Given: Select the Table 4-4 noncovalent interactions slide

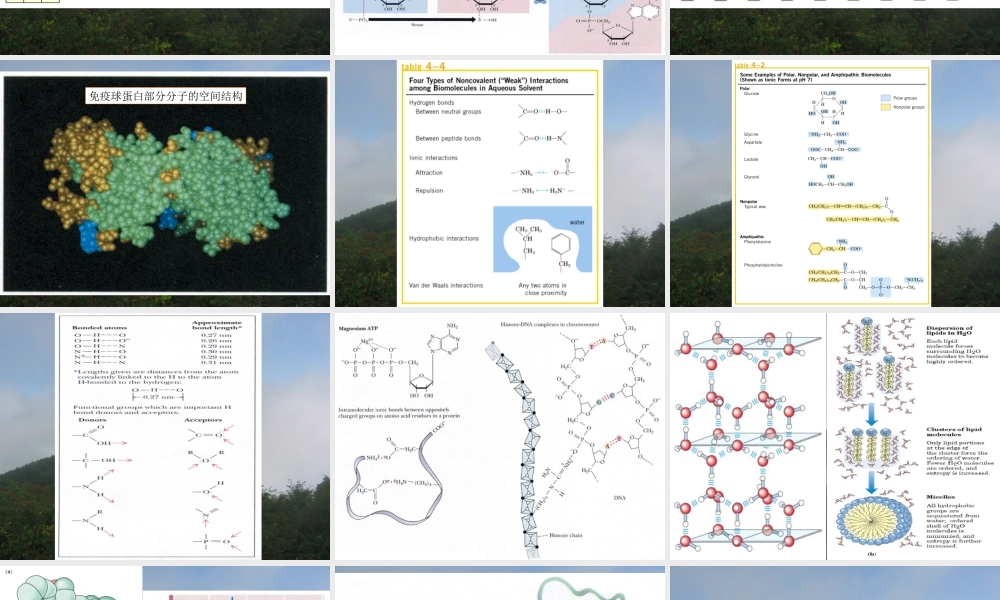Looking at the screenshot, I should click(x=500, y=183).
